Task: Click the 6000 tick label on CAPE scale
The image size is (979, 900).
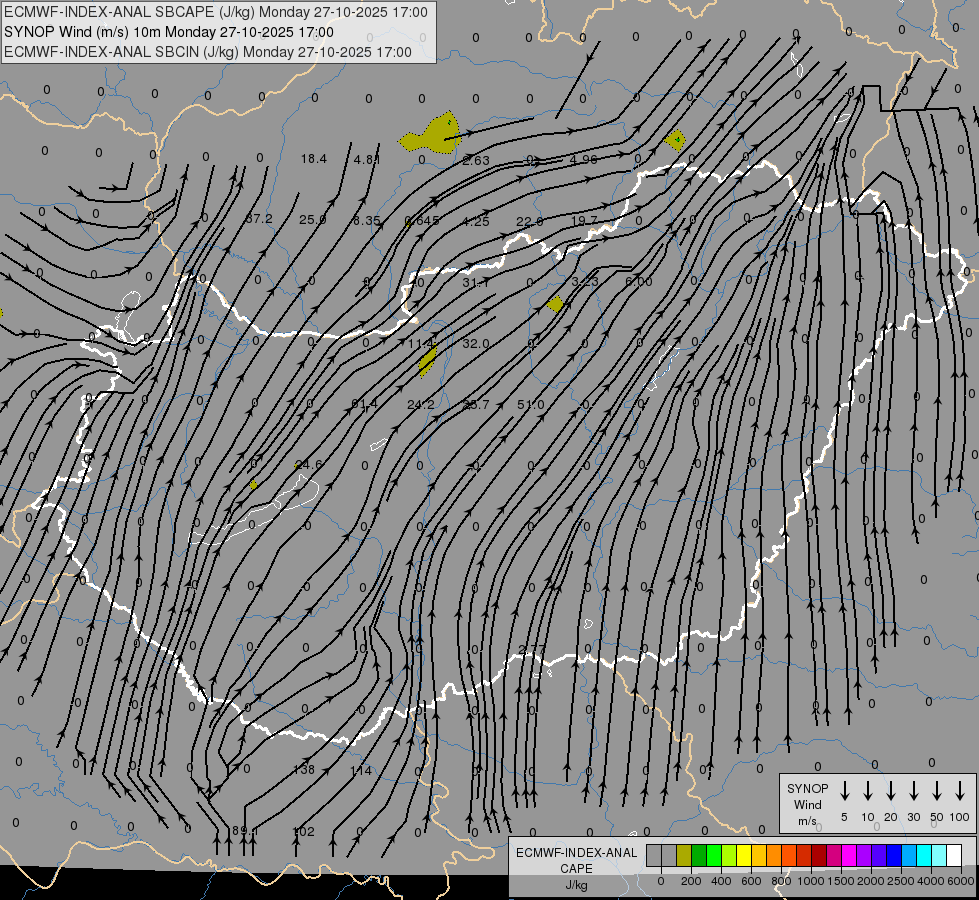Action: 962,881
